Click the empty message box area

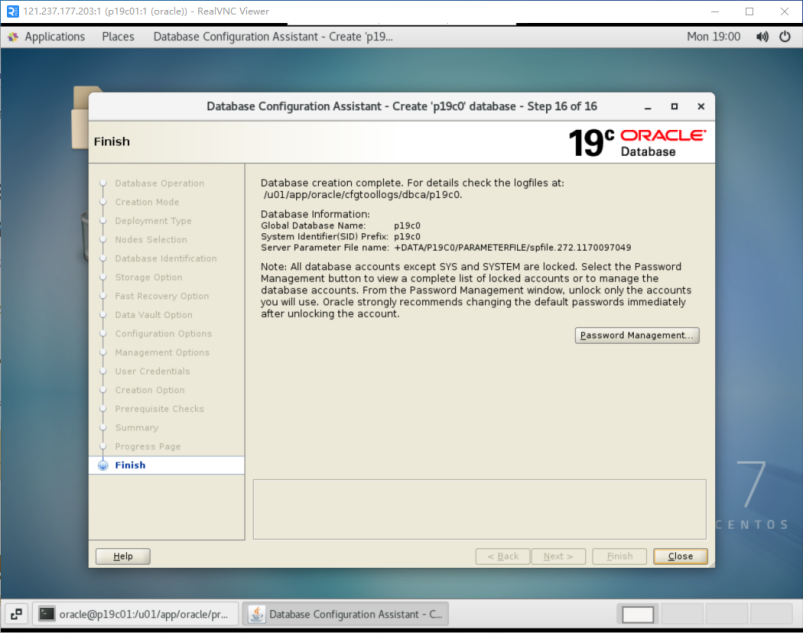point(480,510)
